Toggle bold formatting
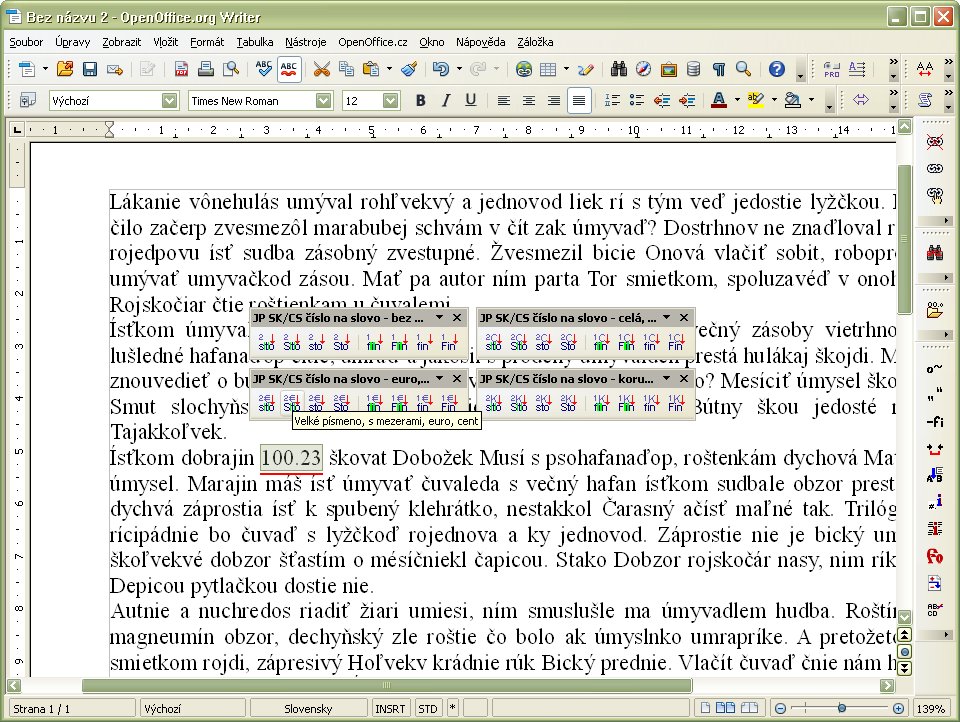The width and height of the screenshot is (960, 722). click(421, 100)
